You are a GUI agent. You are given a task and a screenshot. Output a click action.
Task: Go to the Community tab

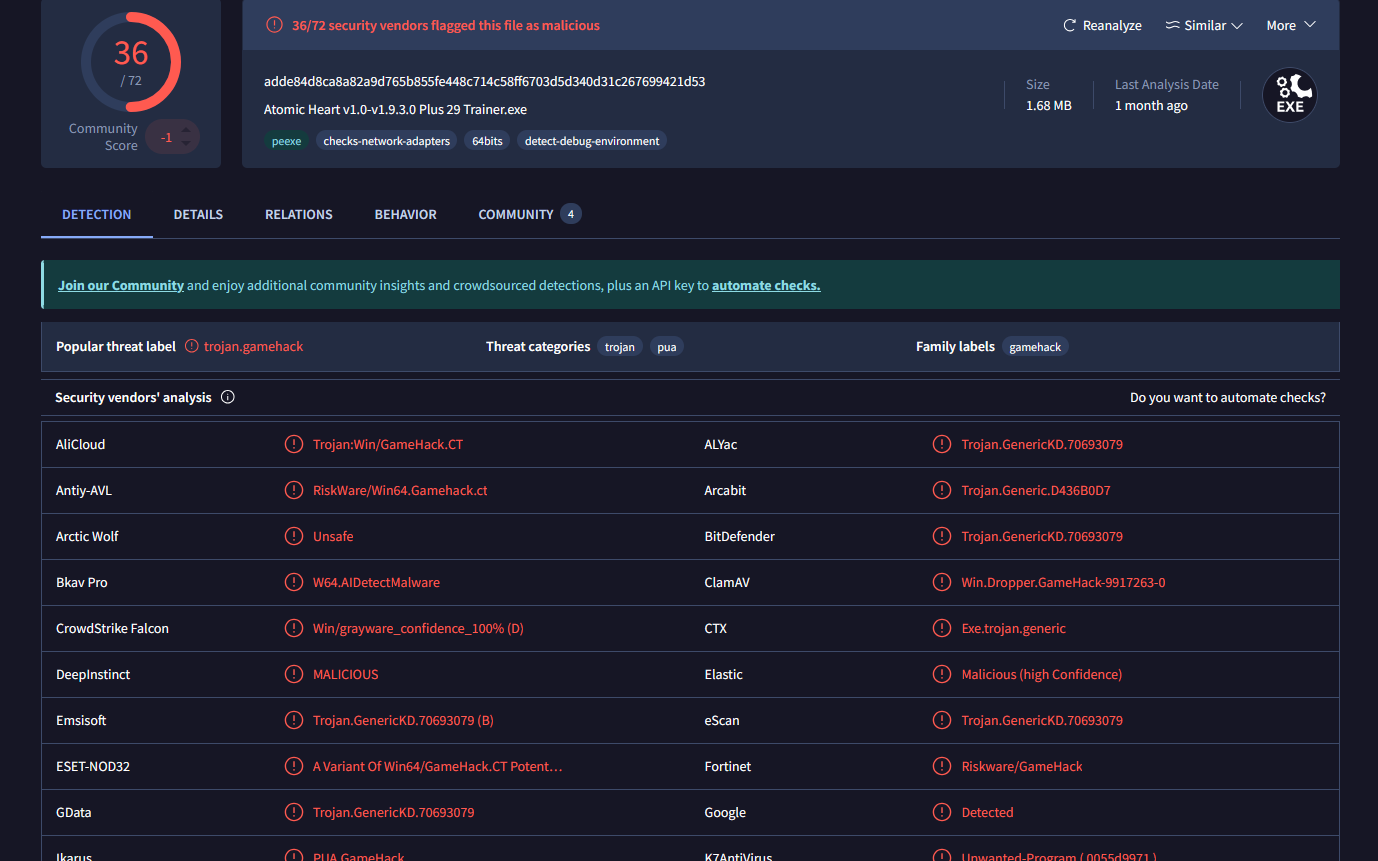click(x=516, y=215)
